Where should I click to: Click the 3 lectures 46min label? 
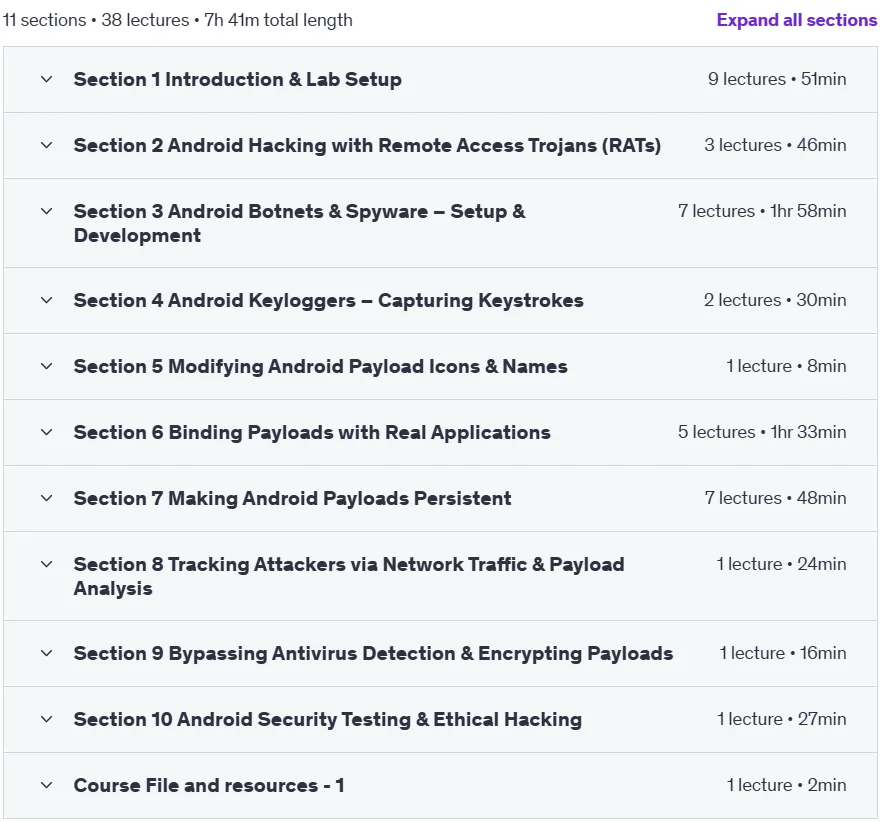tap(776, 145)
